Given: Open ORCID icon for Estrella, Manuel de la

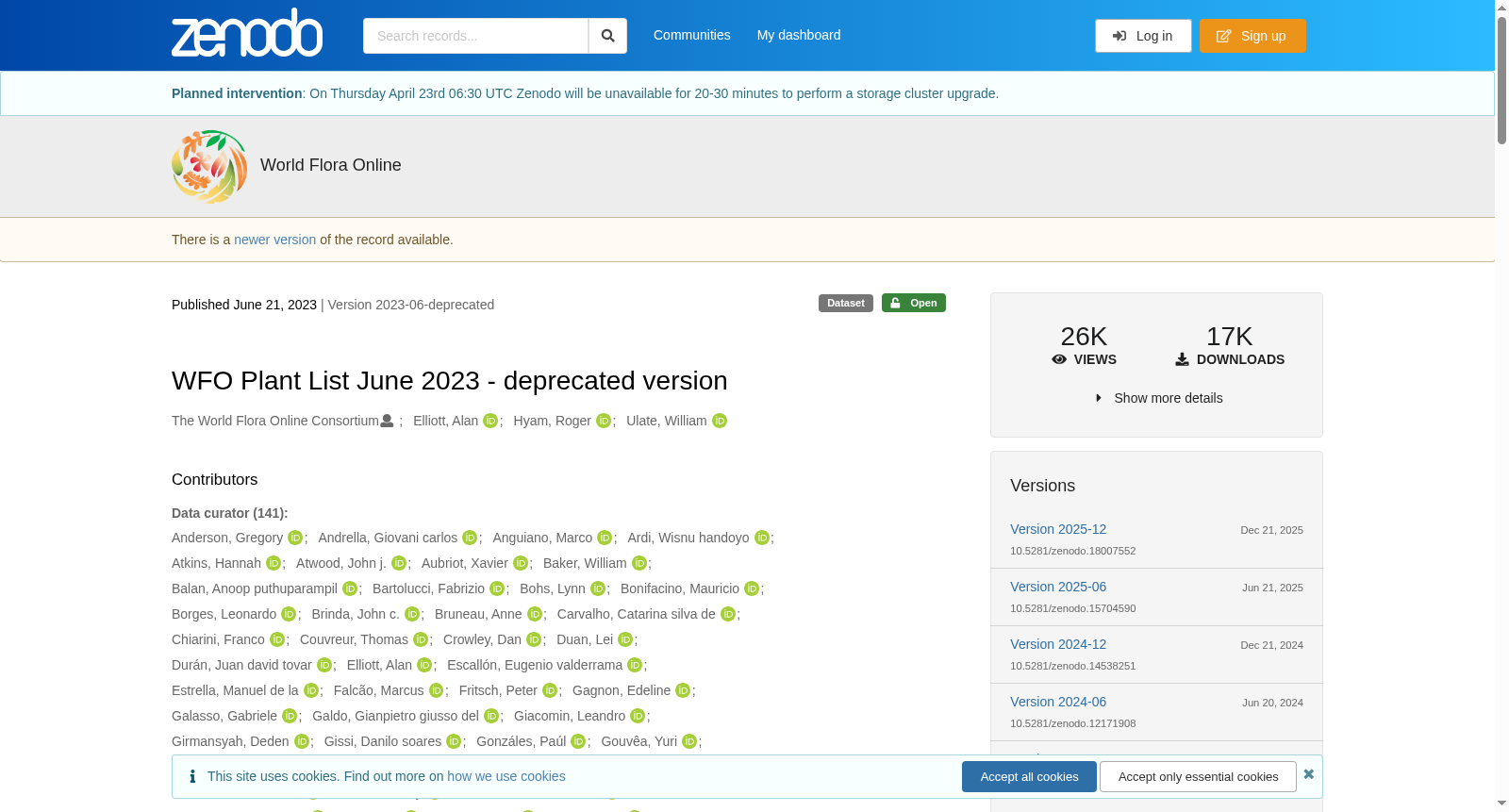Looking at the screenshot, I should [311, 690].
